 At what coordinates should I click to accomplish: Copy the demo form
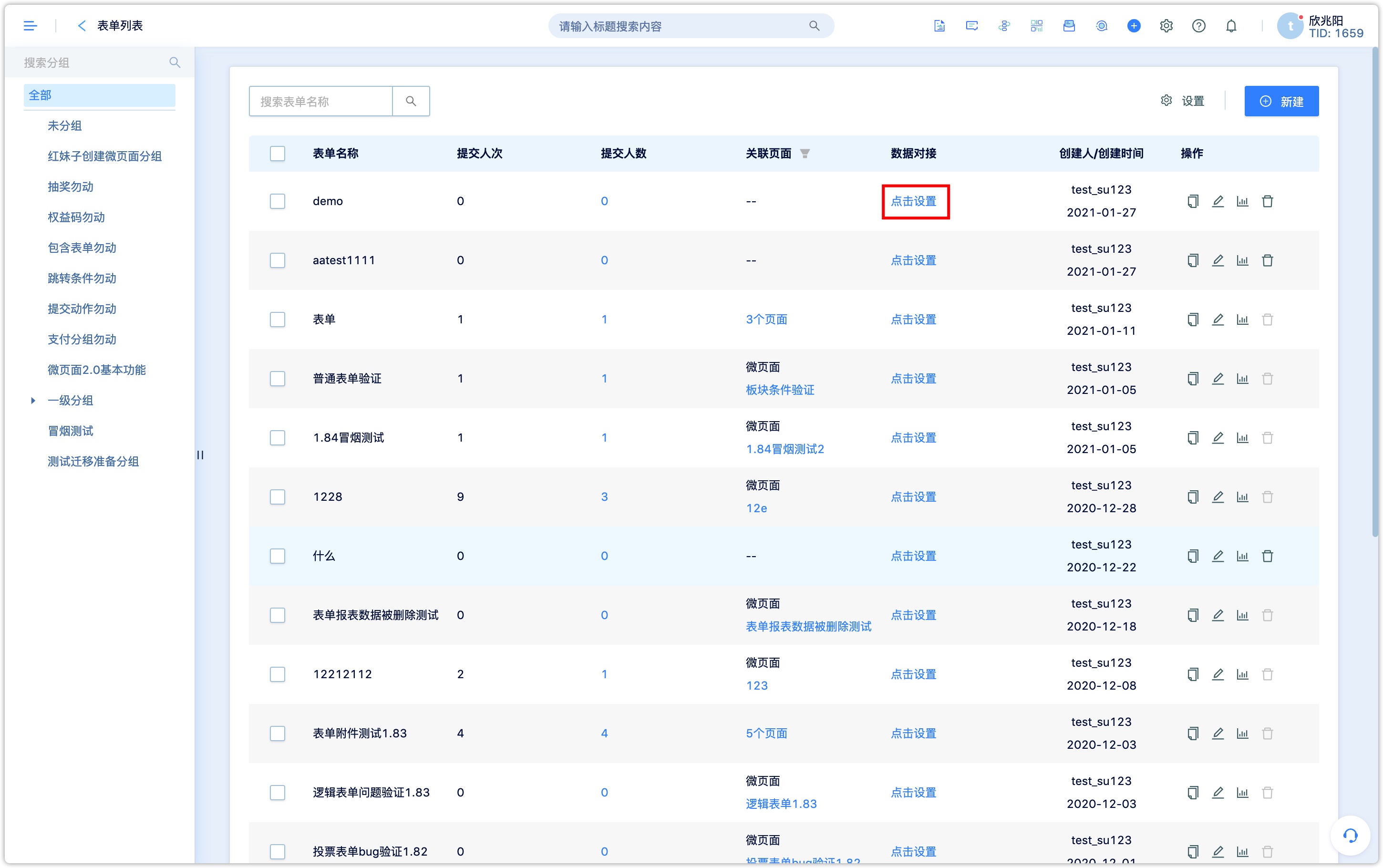1192,201
